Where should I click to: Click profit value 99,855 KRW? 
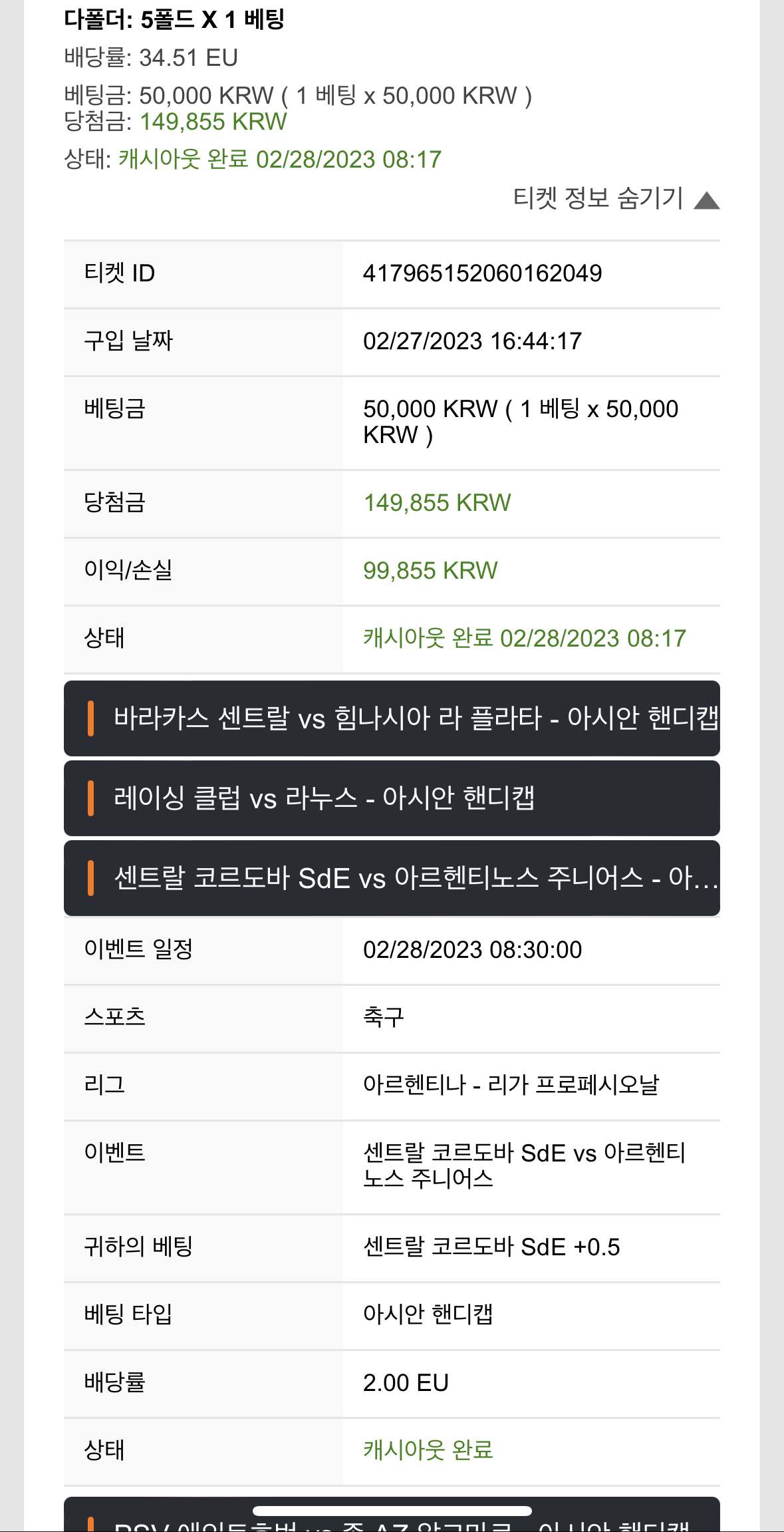tap(430, 571)
